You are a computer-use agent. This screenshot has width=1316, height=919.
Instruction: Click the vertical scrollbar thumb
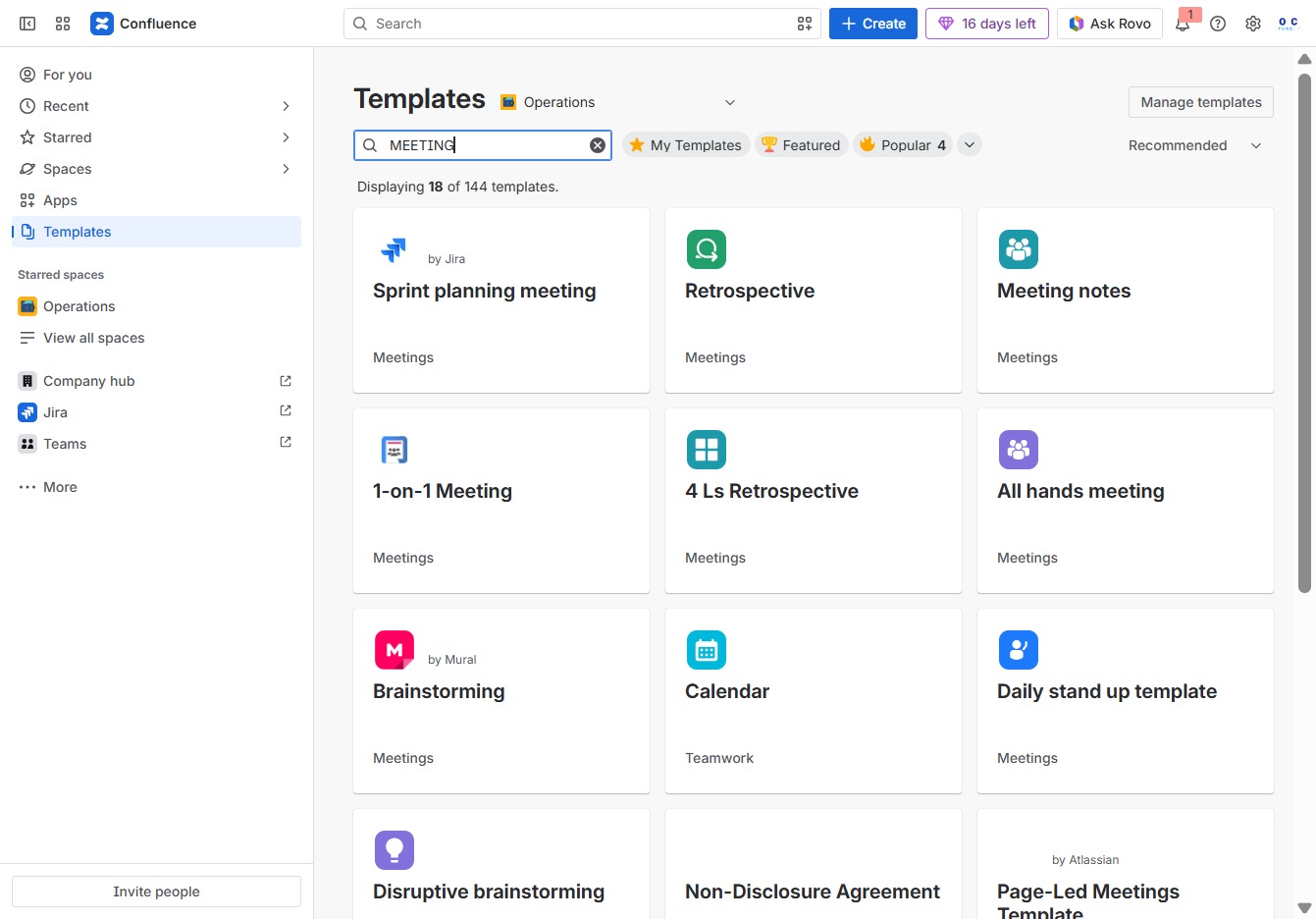coord(1304,332)
